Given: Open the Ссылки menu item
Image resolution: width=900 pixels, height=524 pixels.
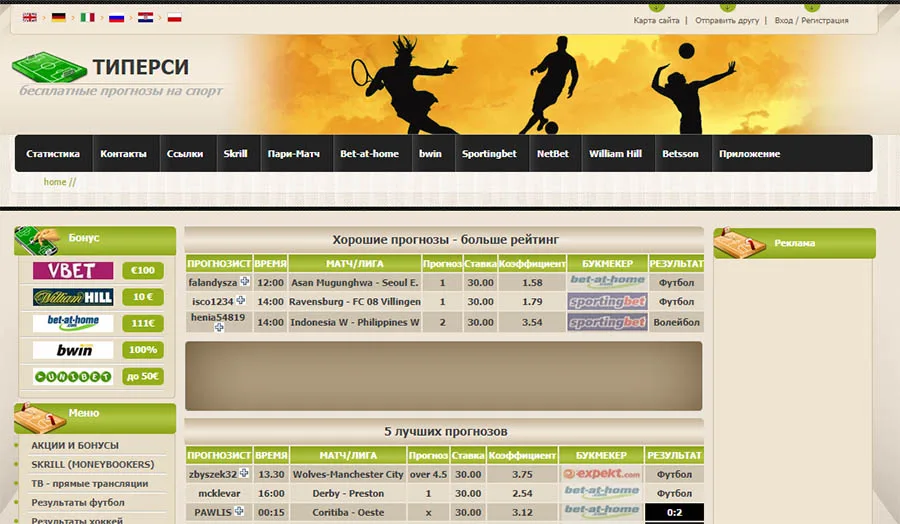Looking at the screenshot, I should 185,154.
